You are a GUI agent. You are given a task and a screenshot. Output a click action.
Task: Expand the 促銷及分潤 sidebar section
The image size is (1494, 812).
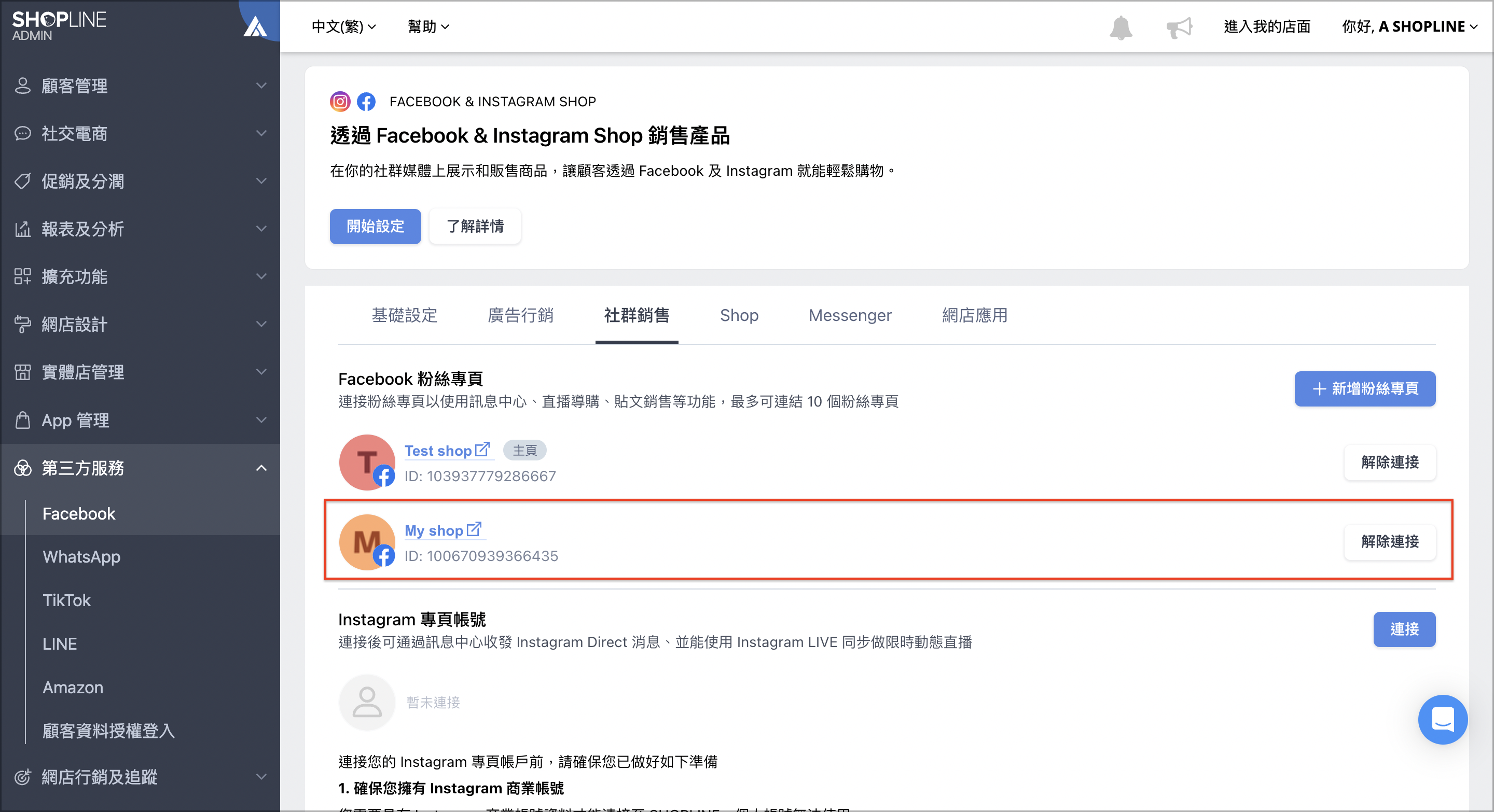(x=140, y=181)
